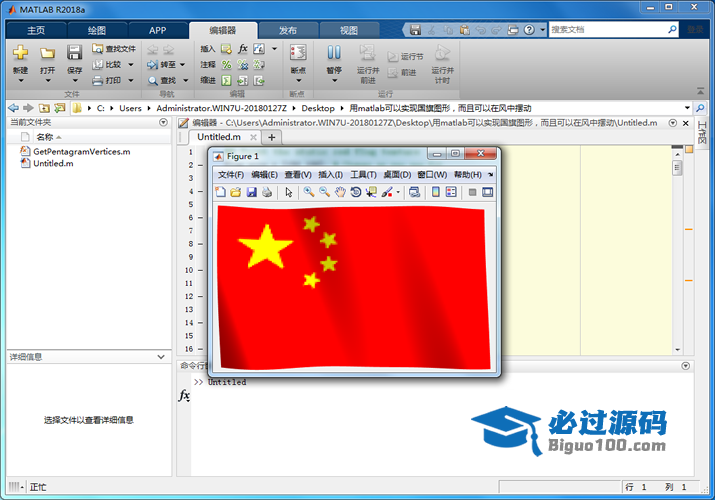Open the Breakpoints (断点) dropdown arrow
715x500 pixels.
tap(299, 81)
